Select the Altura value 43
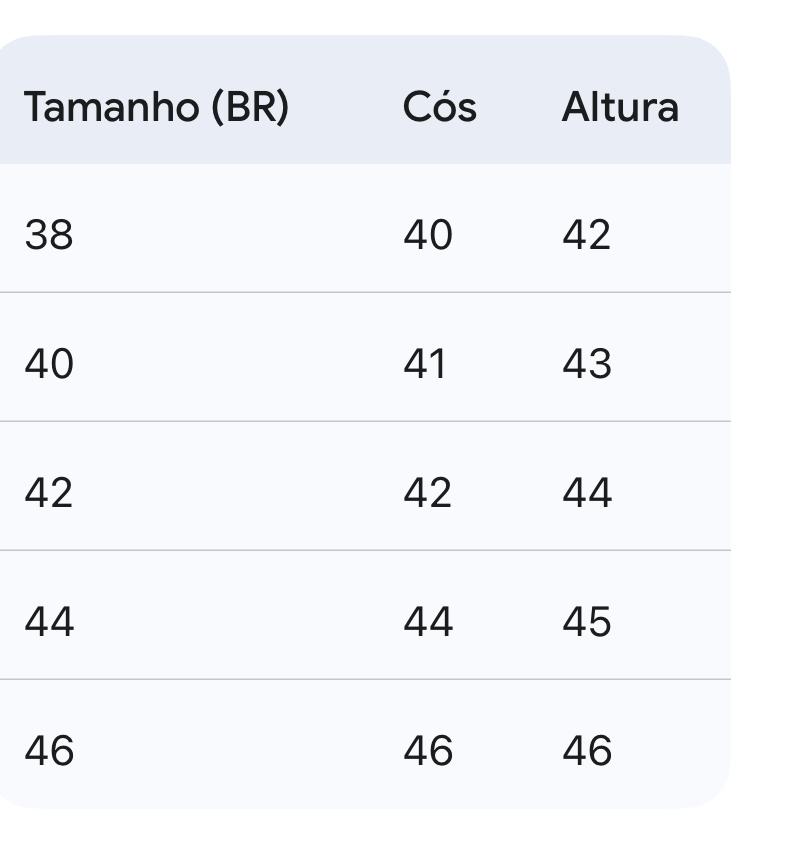 [586, 364]
